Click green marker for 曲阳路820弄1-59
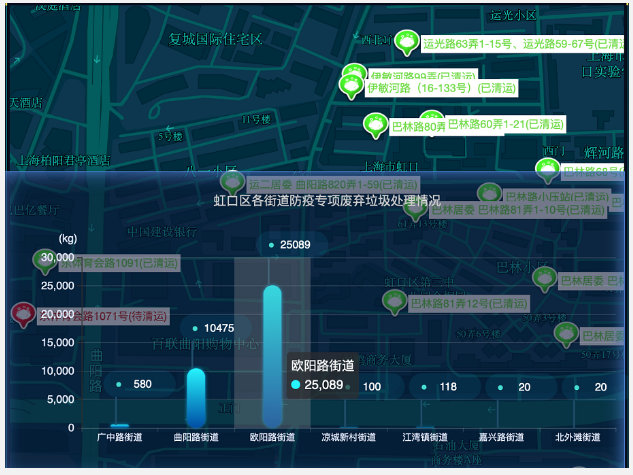633x475 pixels. (x=232, y=183)
